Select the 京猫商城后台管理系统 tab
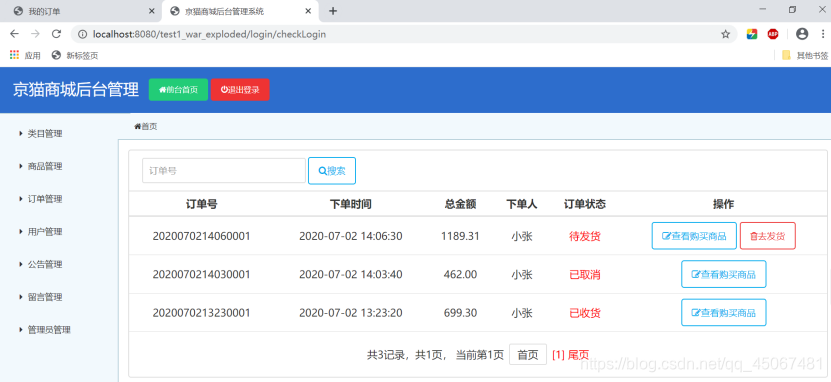831x382 pixels. pos(241,11)
